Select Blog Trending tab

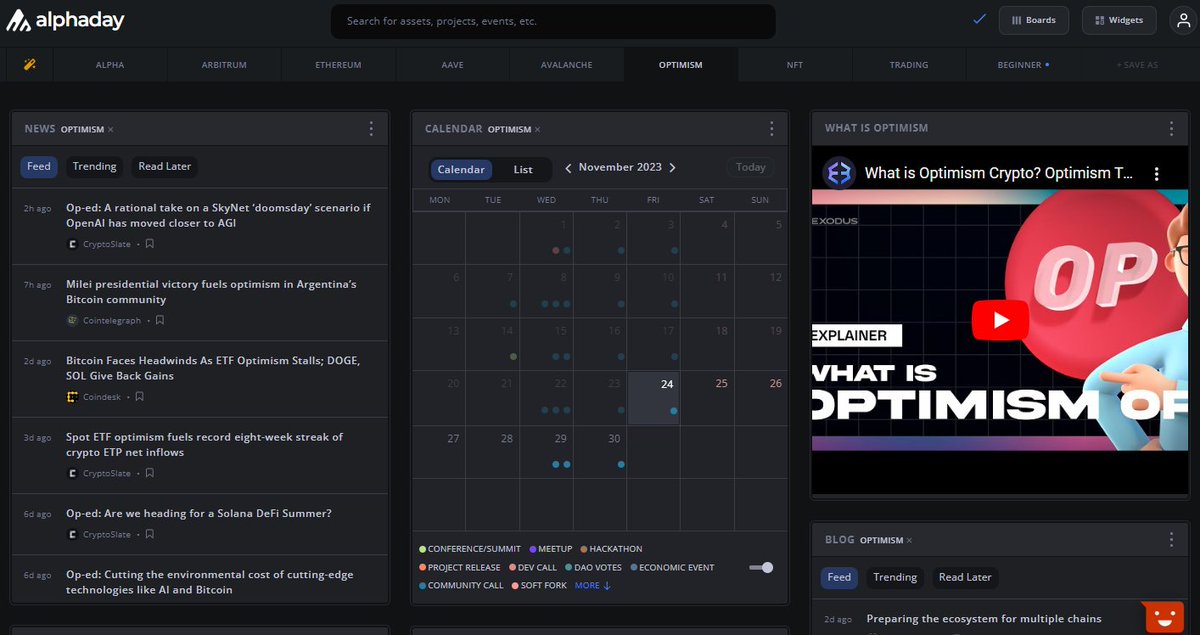[895, 578]
